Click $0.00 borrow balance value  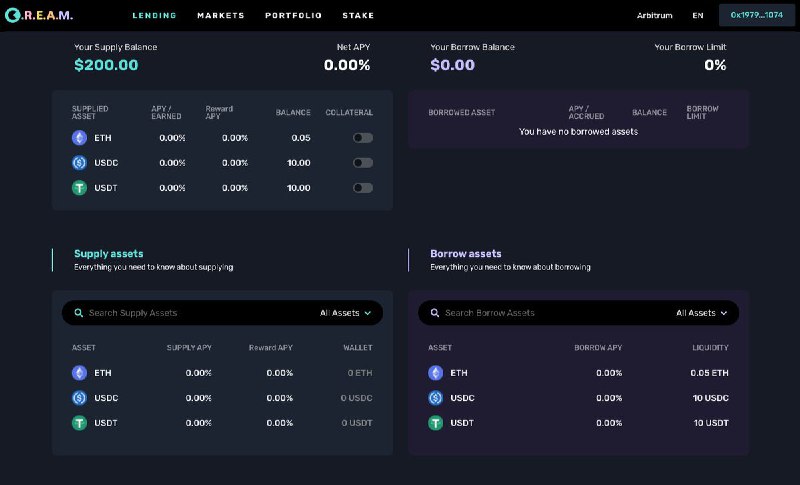[x=453, y=65]
